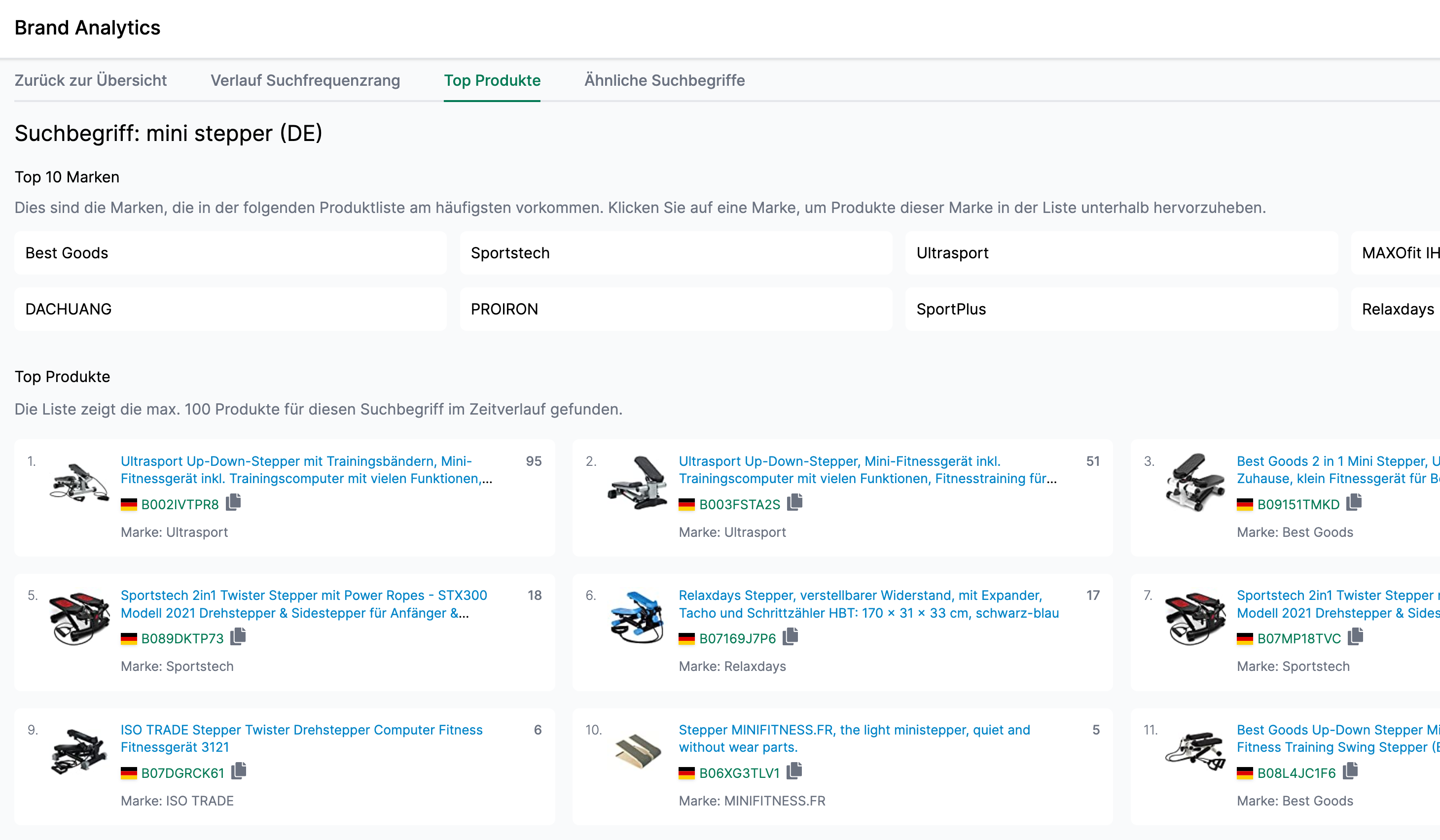This screenshot has width=1440, height=840.
Task: Select the DACHUANG brand tile
Action: tap(230, 309)
